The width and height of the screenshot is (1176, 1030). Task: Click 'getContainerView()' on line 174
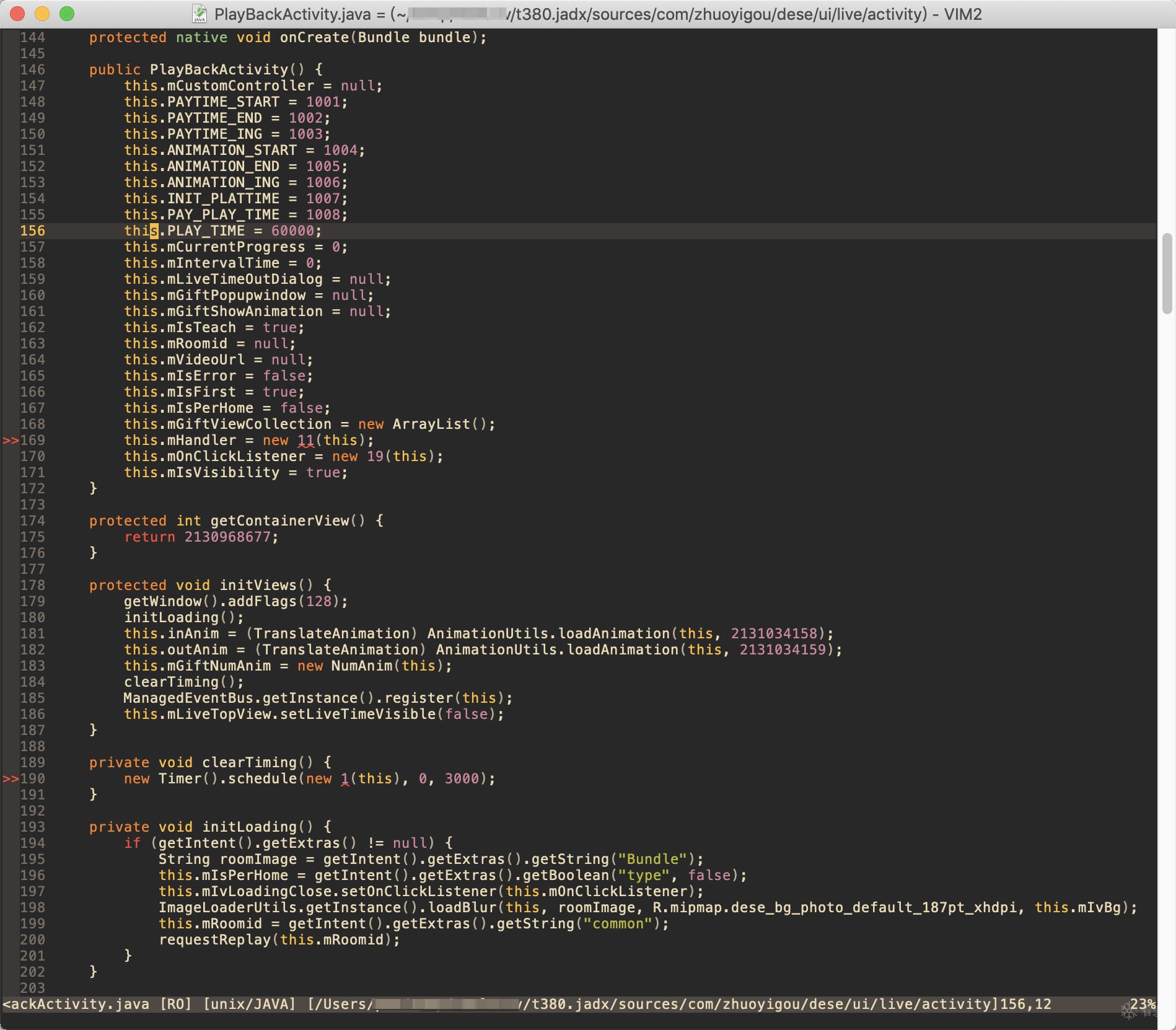pos(288,521)
